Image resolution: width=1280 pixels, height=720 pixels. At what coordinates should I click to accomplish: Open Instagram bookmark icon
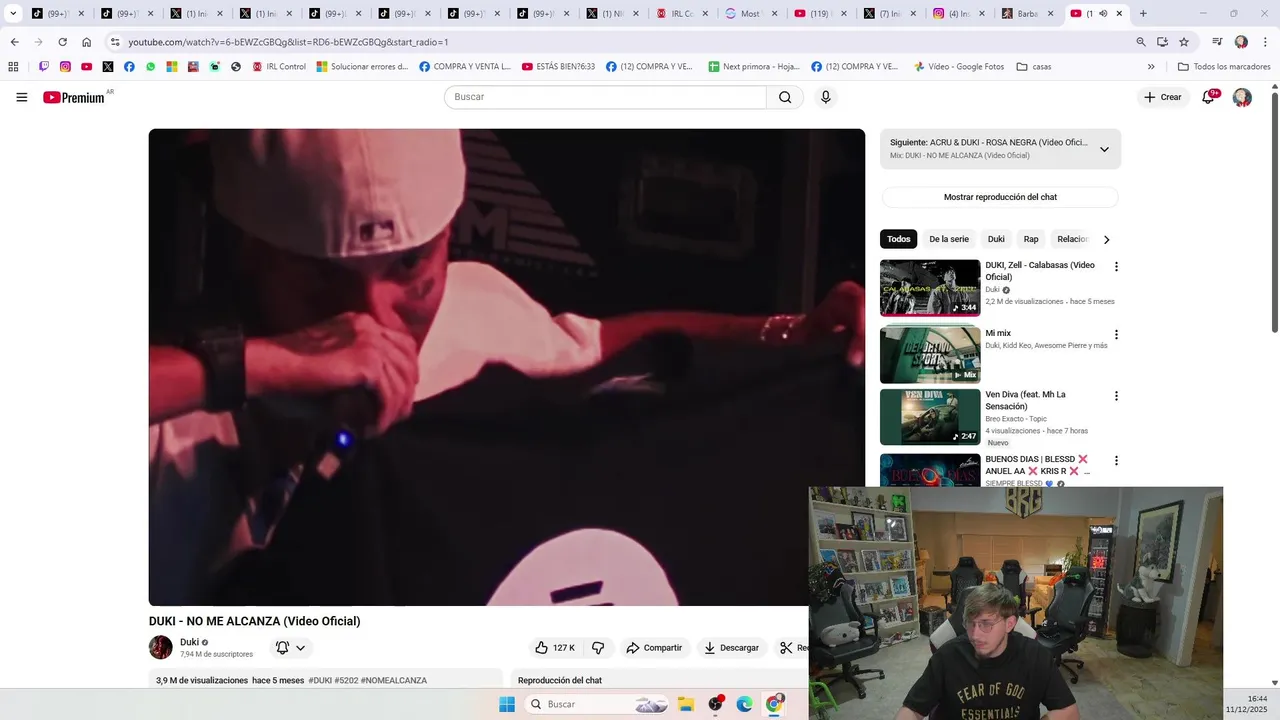point(65,67)
